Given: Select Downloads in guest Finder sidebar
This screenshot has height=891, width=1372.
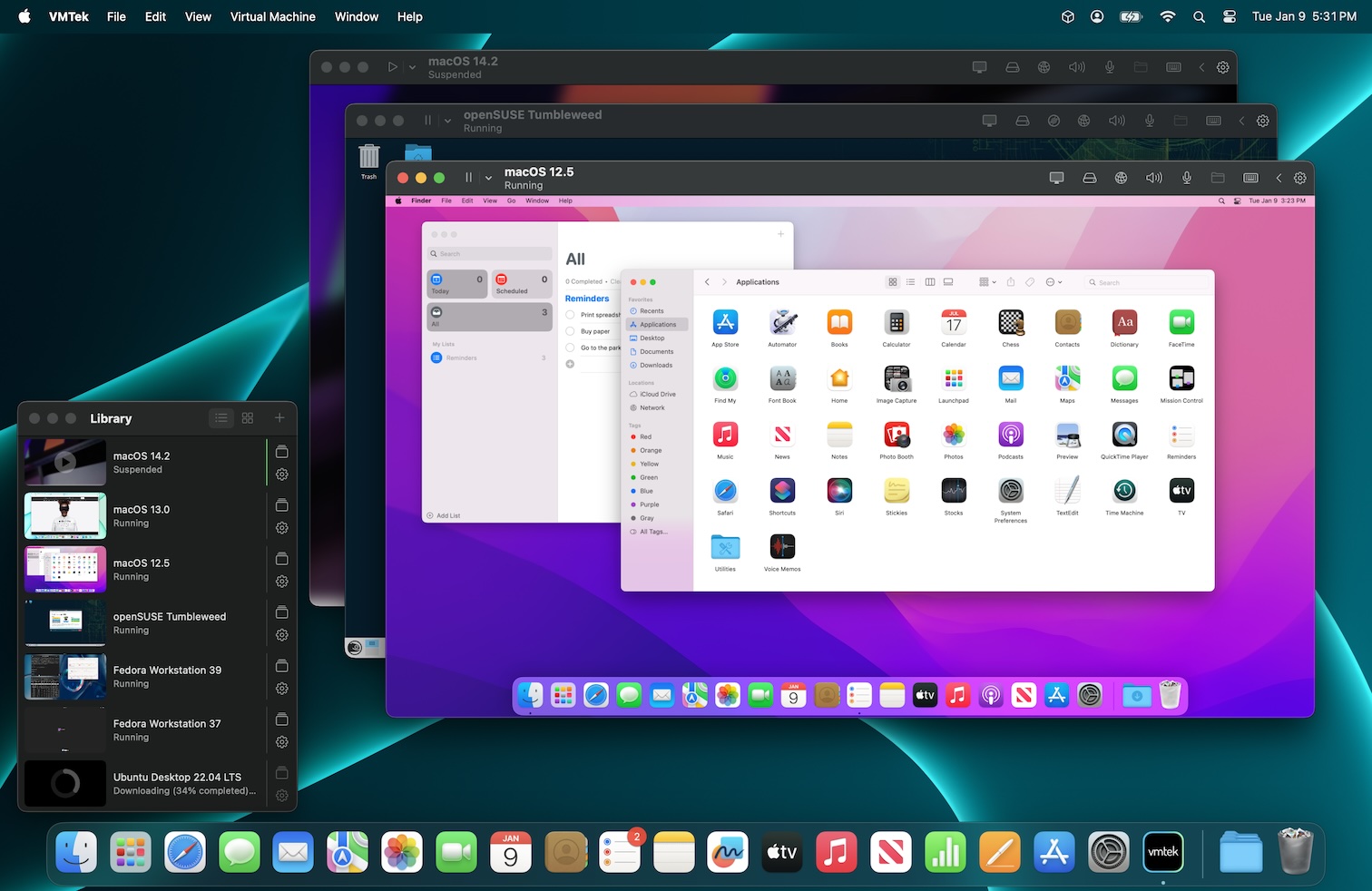Looking at the screenshot, I should [656, 365].
